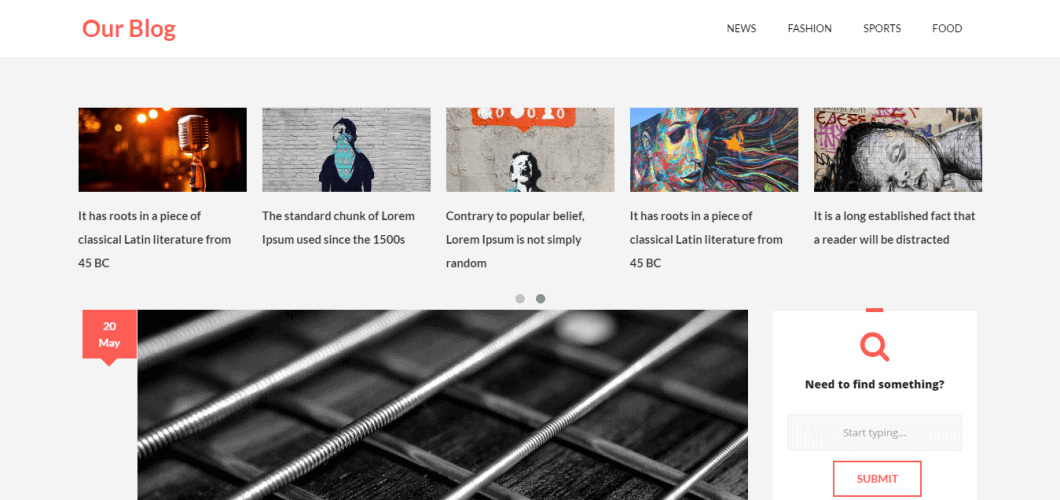This screenshot has width=1060, height=500.
Task: Open the guitar strings featured image
Action: tap(443, 405)
